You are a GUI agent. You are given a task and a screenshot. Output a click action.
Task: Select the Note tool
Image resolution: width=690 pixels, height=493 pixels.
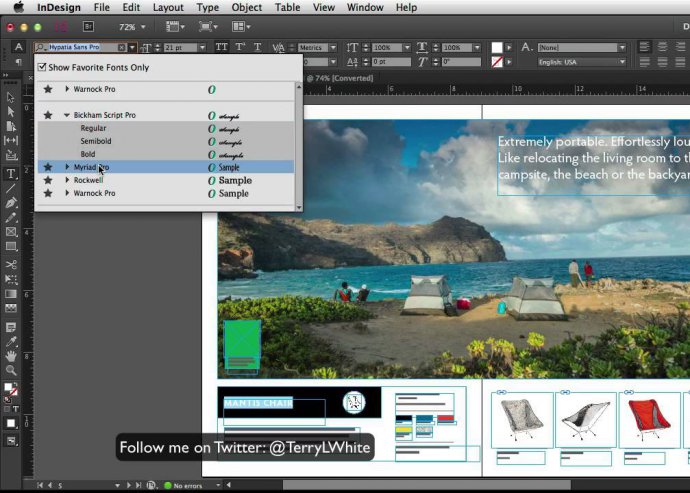(x=11, y=327)
